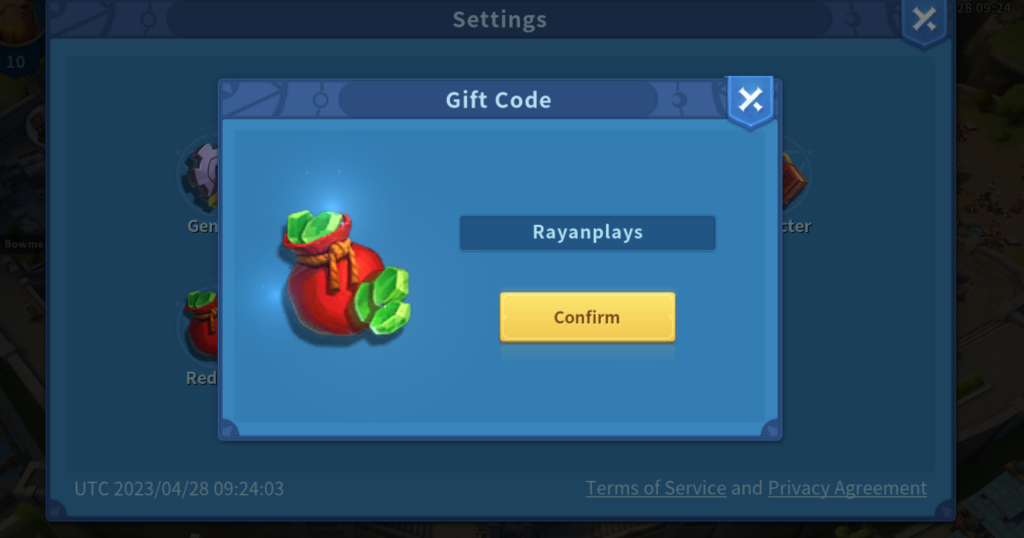Confirm the entered gift code
This screenshot has width=1024, height=538.
587,317
